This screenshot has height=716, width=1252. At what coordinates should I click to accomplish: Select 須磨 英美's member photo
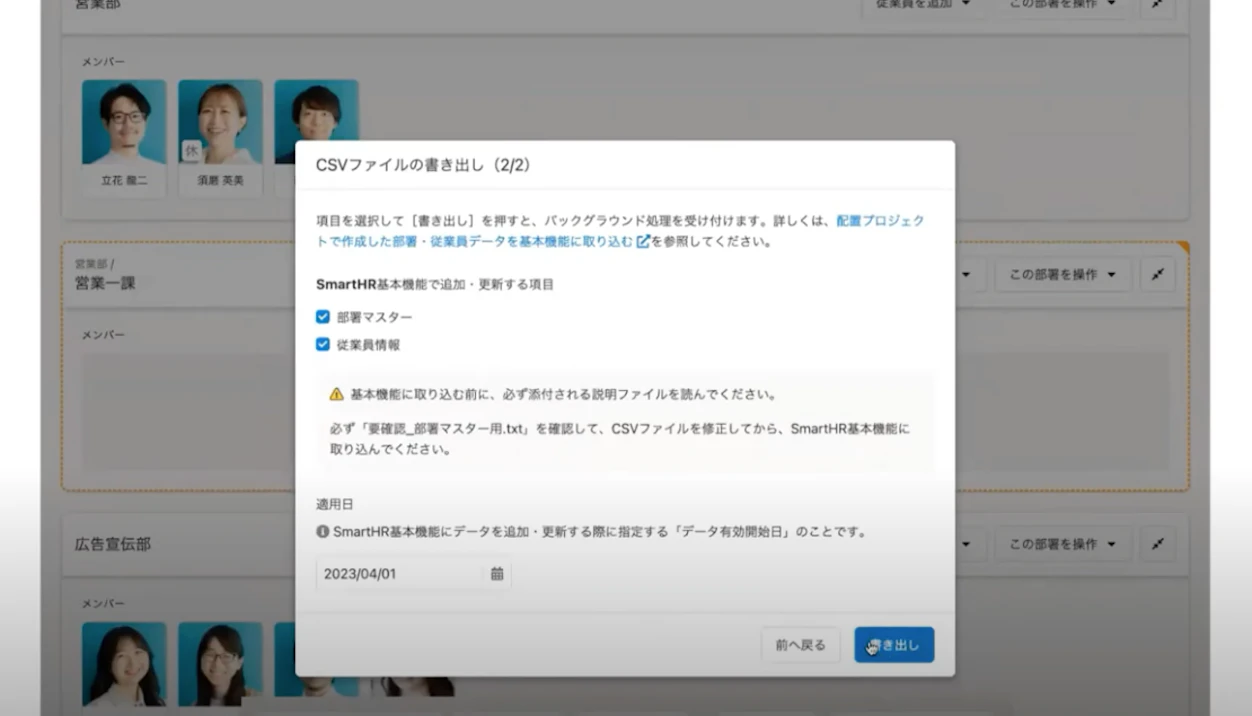[220, 122]
